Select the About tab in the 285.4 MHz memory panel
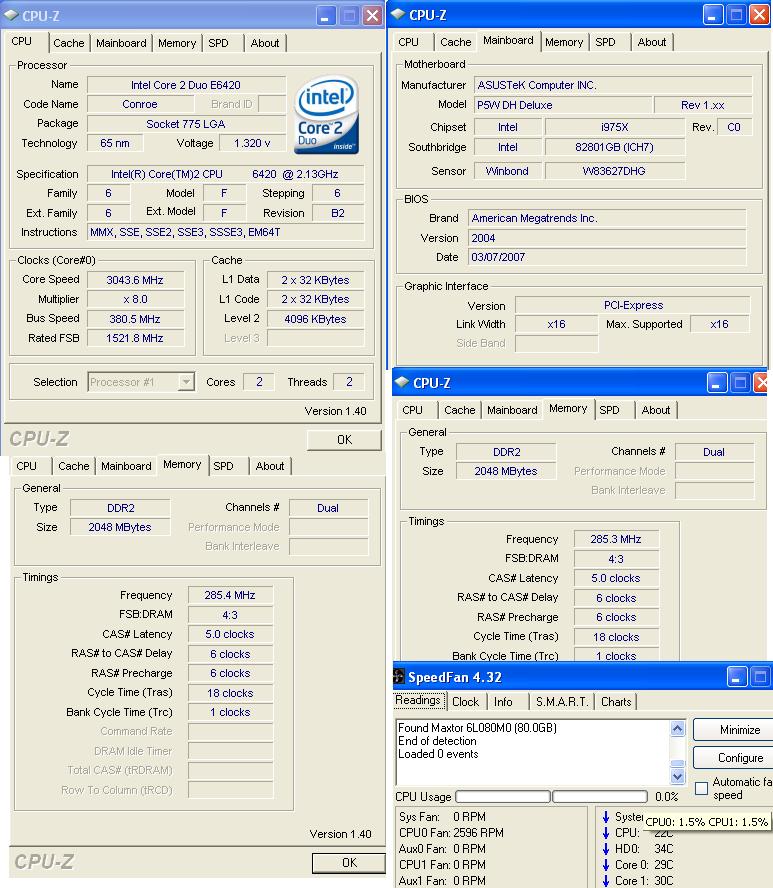 coord(270,466)
